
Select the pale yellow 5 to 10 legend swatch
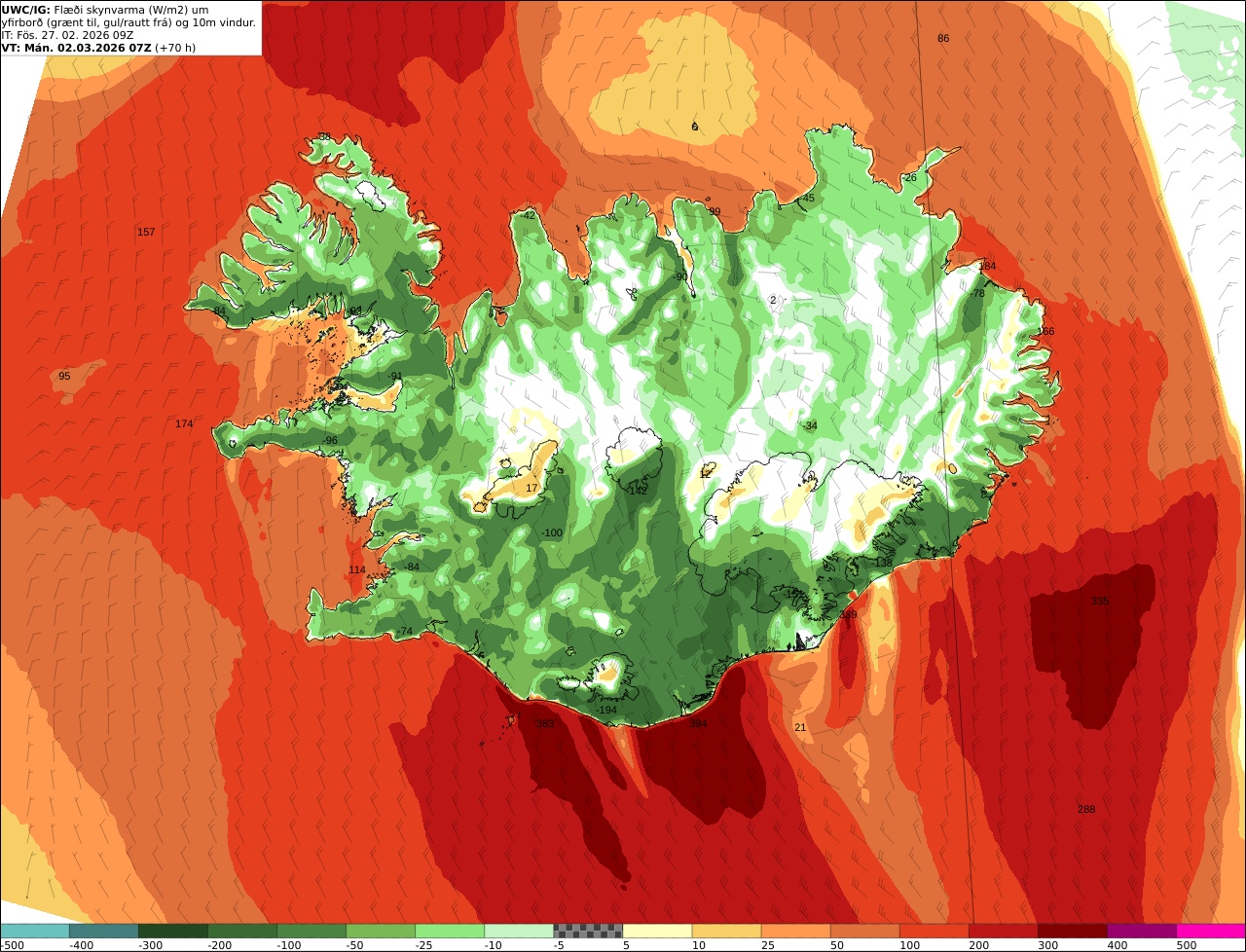[657, 931]
